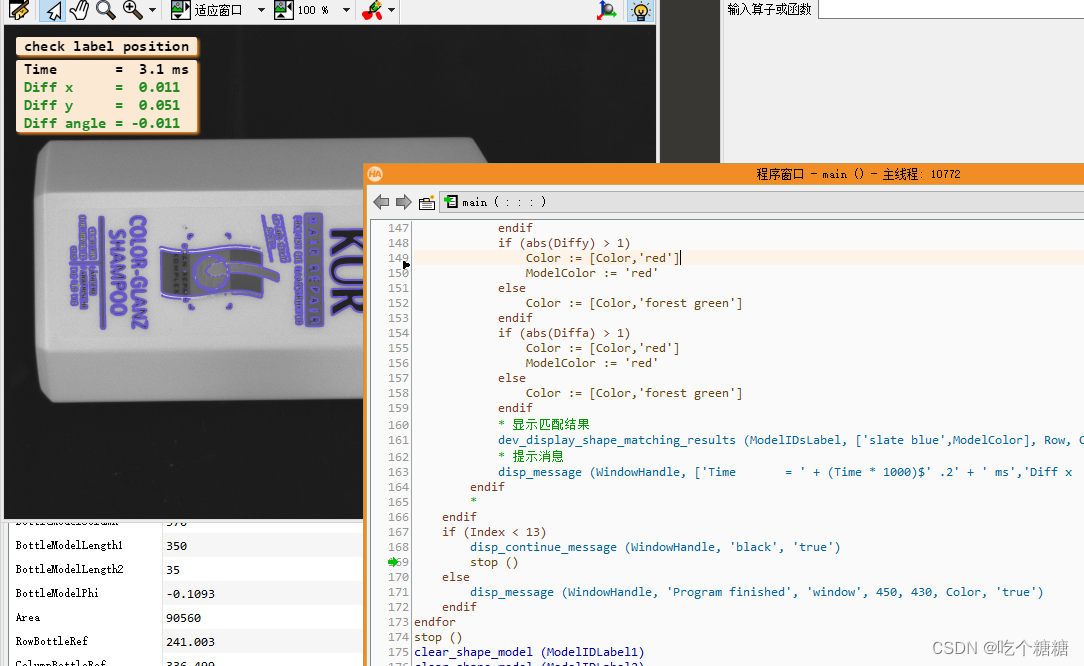Click the zoom-in magnifier tool
Screen dimensions: 1084x666
132,10
